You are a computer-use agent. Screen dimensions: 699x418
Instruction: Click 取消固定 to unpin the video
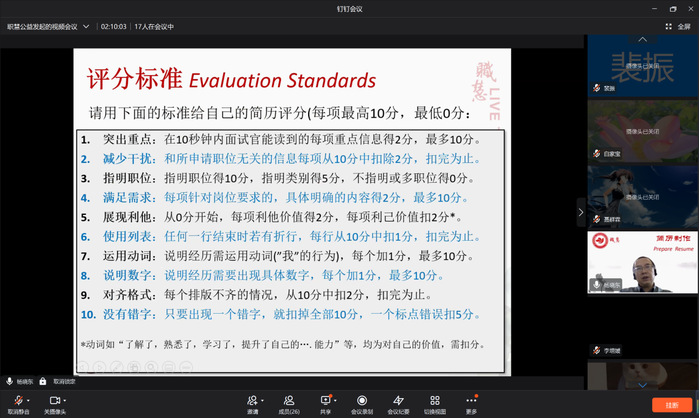63,381
